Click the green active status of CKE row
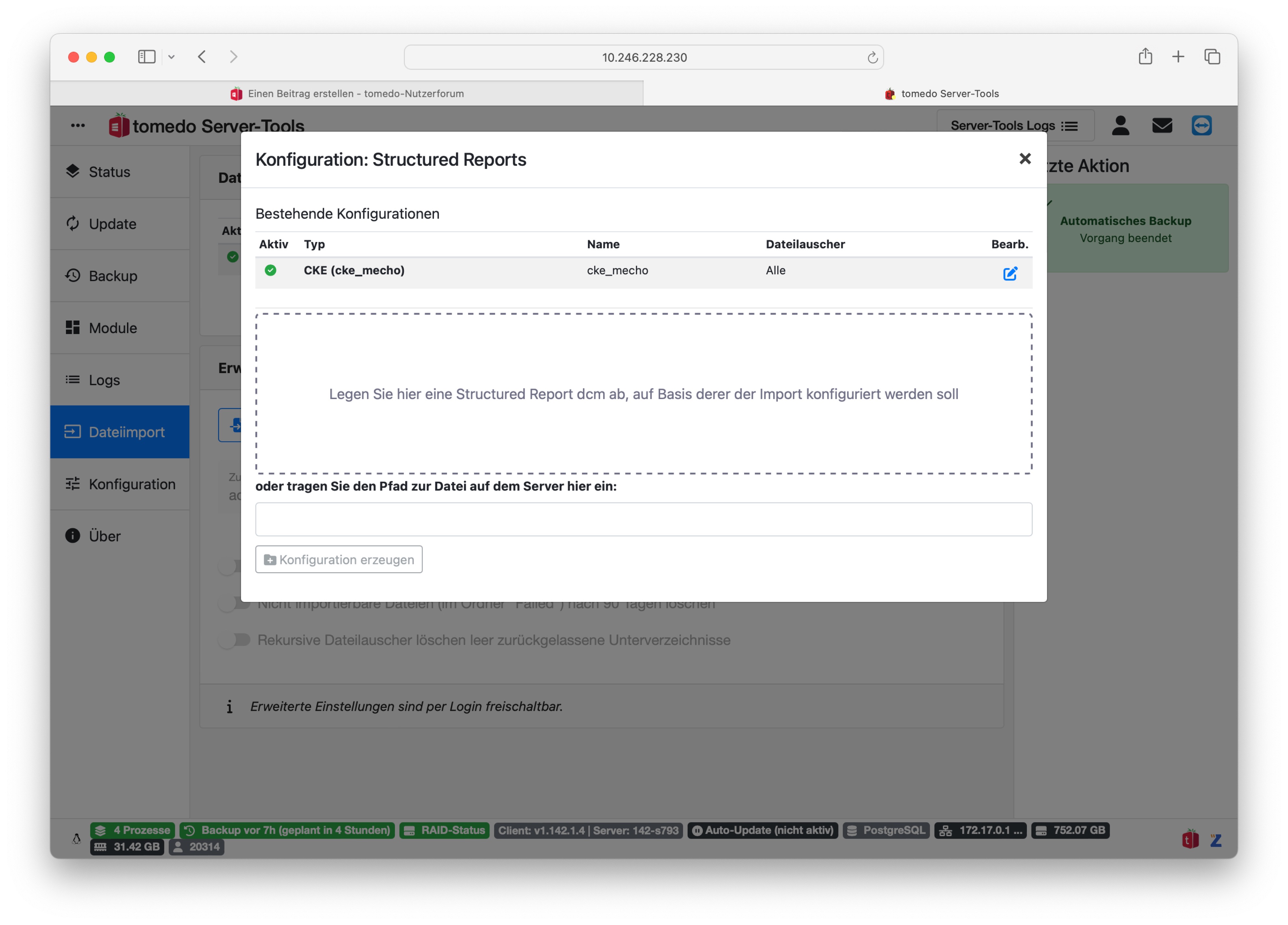 (x=271, y=270)
